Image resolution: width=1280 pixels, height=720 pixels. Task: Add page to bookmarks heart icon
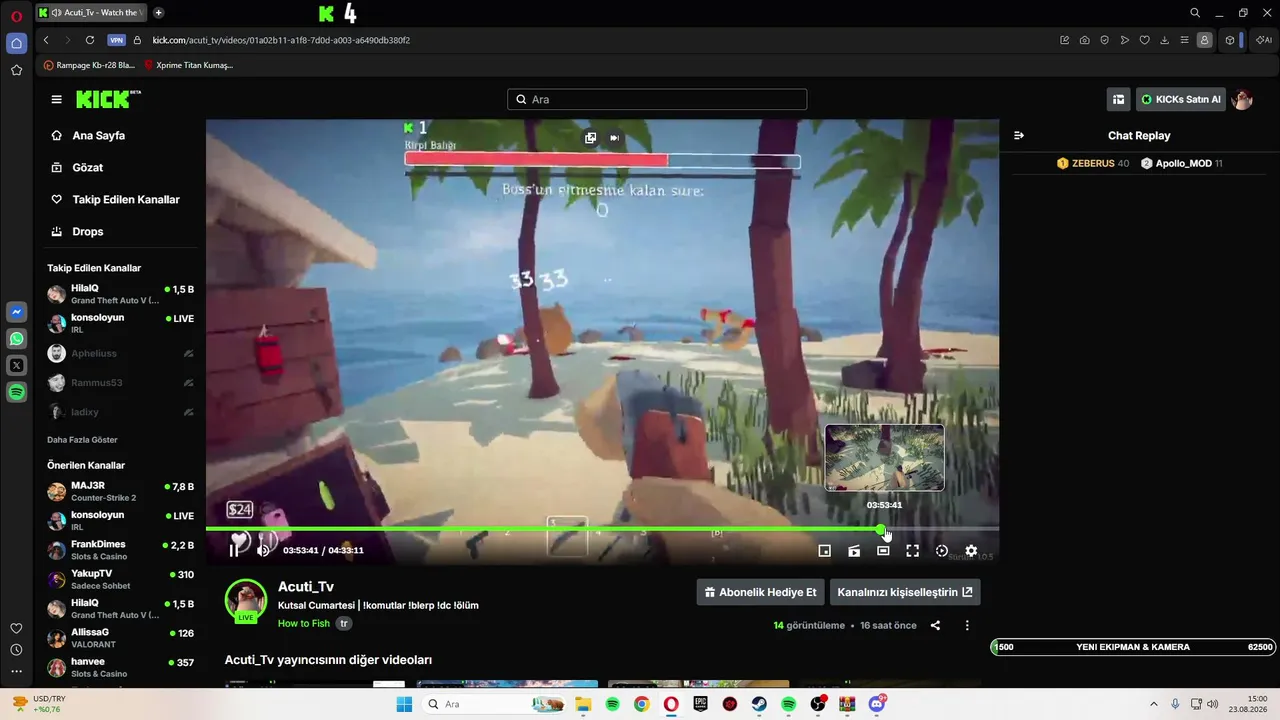click(1145, 40)
